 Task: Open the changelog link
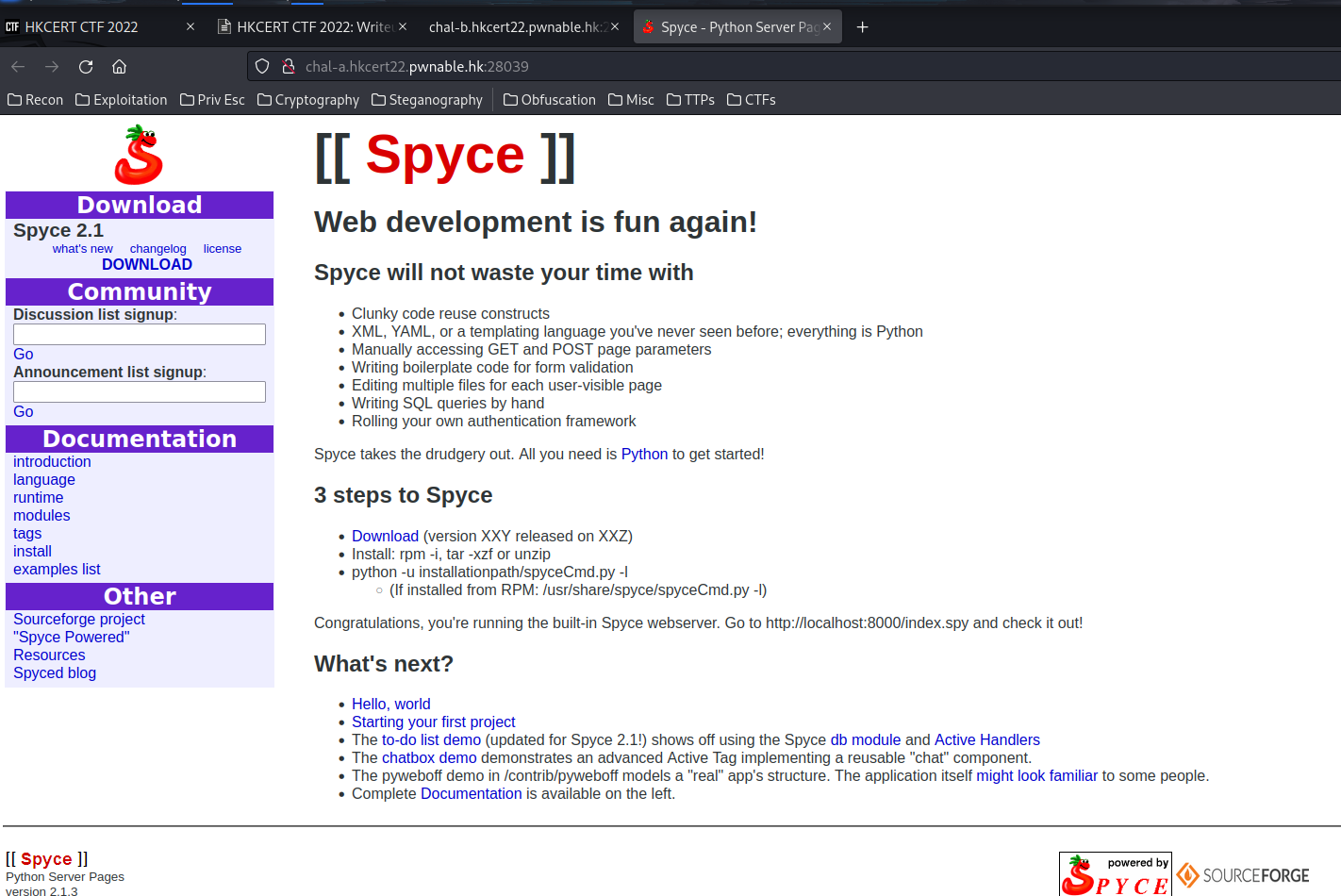(158, 249)
